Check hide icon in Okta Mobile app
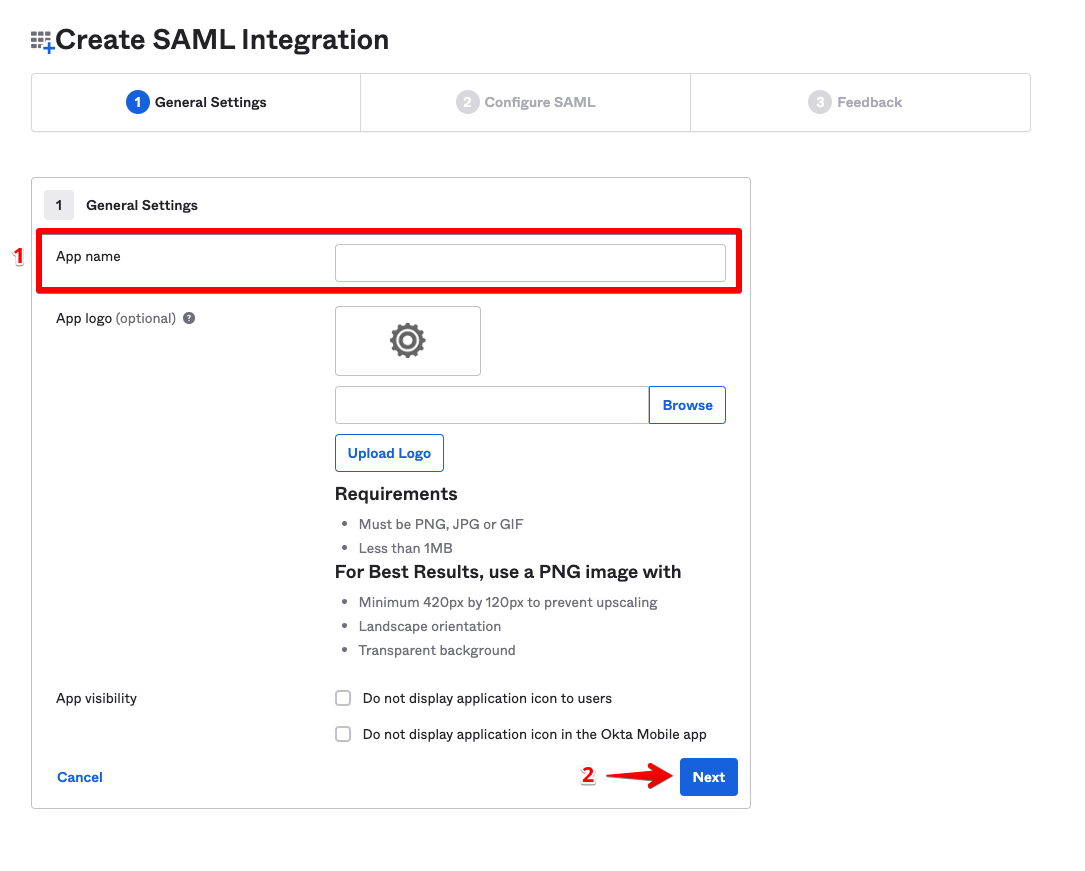 (343, 734)
